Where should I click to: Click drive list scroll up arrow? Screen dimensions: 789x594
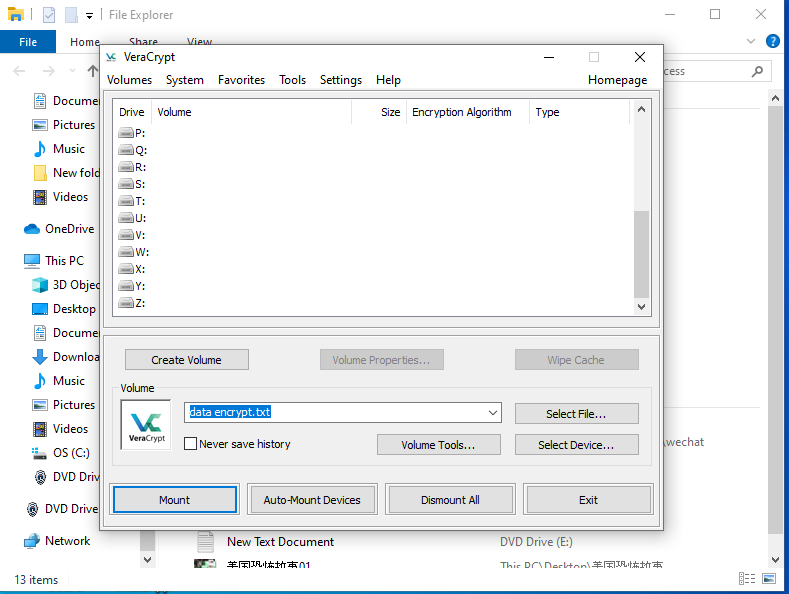pyautogui.click(x=641, y=109)
